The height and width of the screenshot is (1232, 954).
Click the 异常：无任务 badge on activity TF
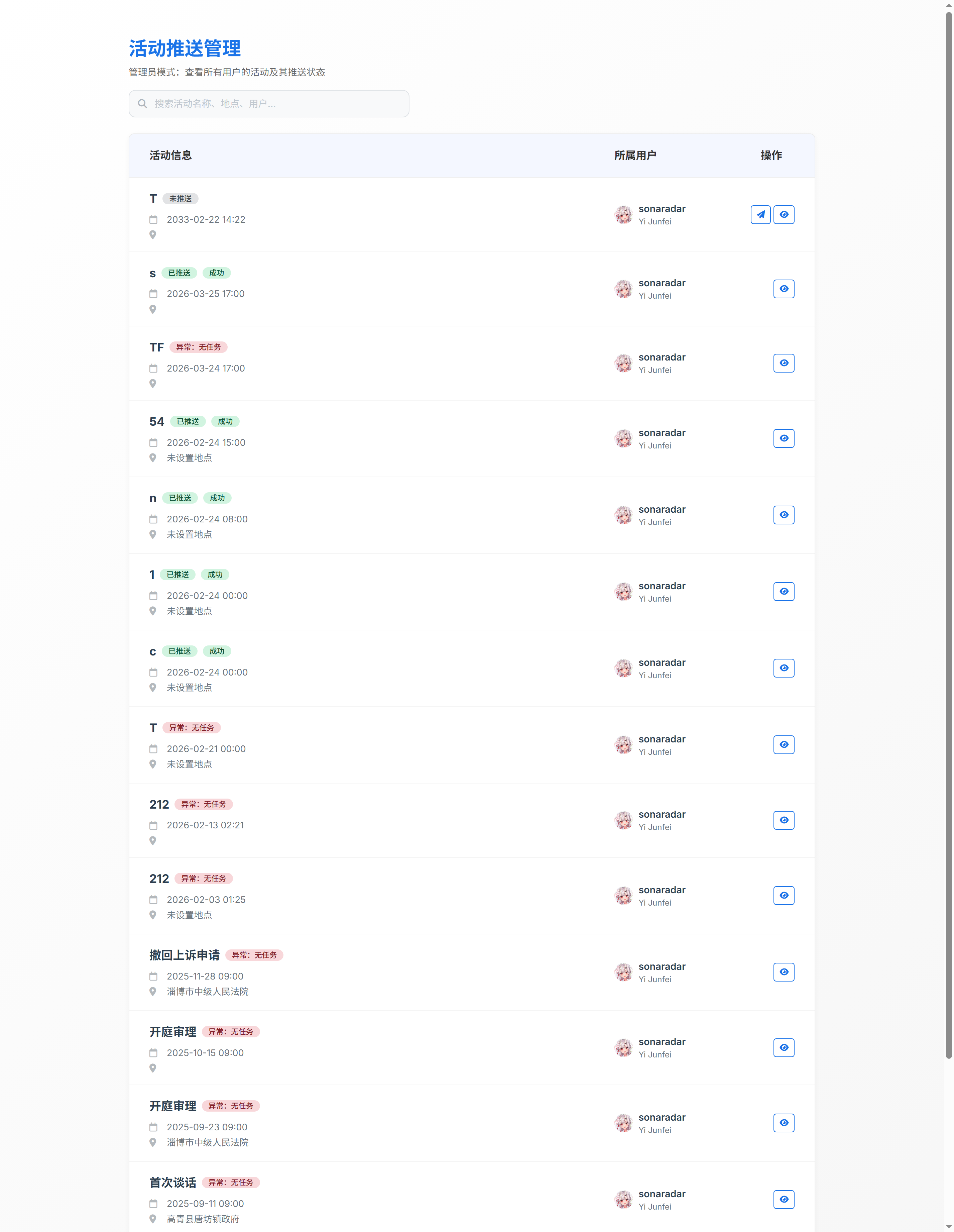tap(199, 347)
